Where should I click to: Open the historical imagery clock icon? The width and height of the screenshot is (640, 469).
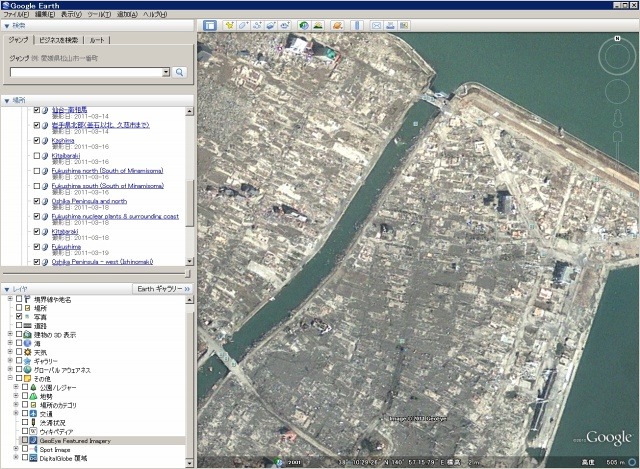pos(303,25)
